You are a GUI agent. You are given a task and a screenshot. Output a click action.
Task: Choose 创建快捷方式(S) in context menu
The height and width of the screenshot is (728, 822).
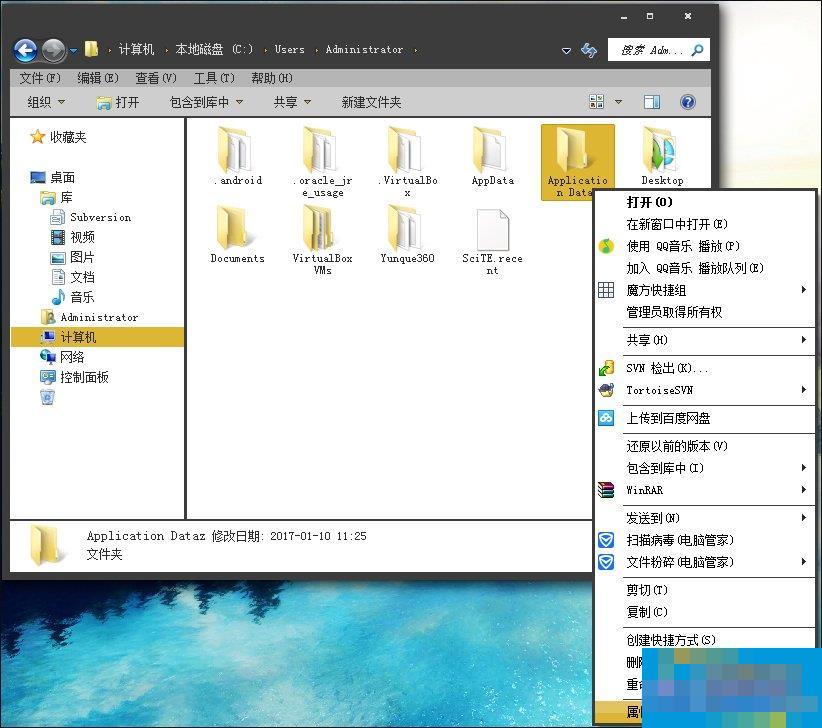coord(706,640)
